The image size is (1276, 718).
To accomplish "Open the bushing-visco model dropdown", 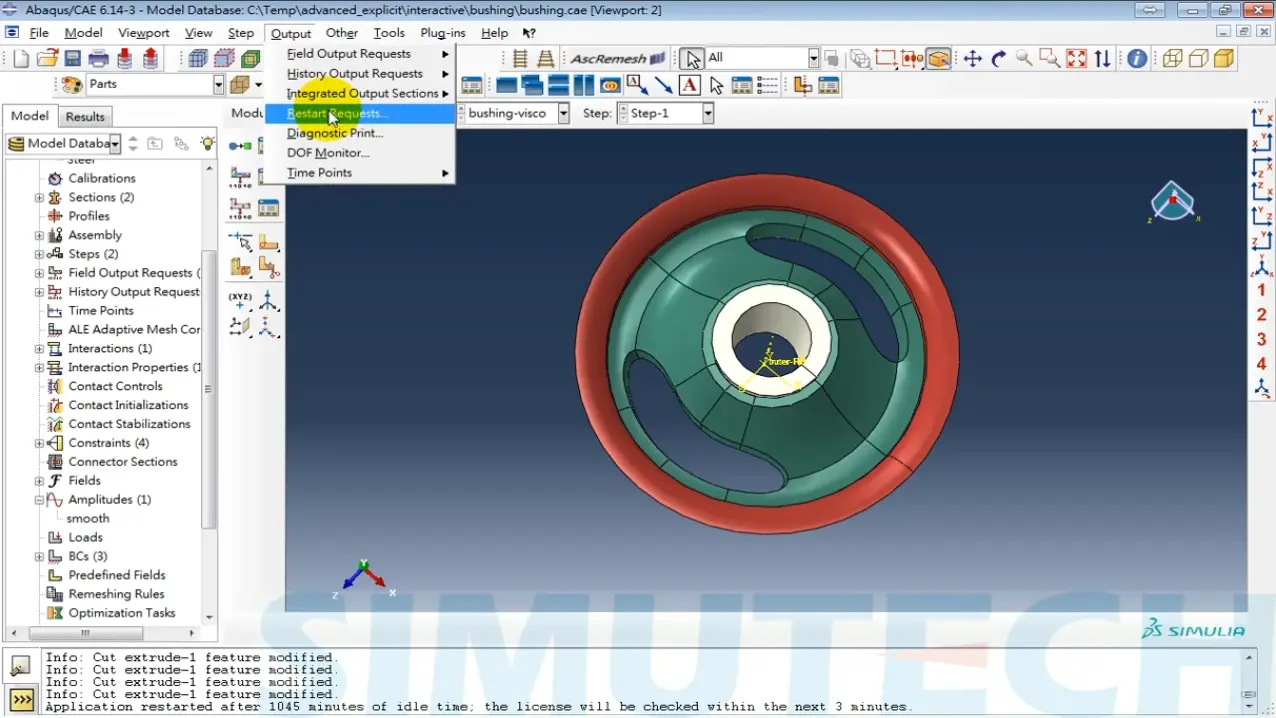I will pos(563,113).
